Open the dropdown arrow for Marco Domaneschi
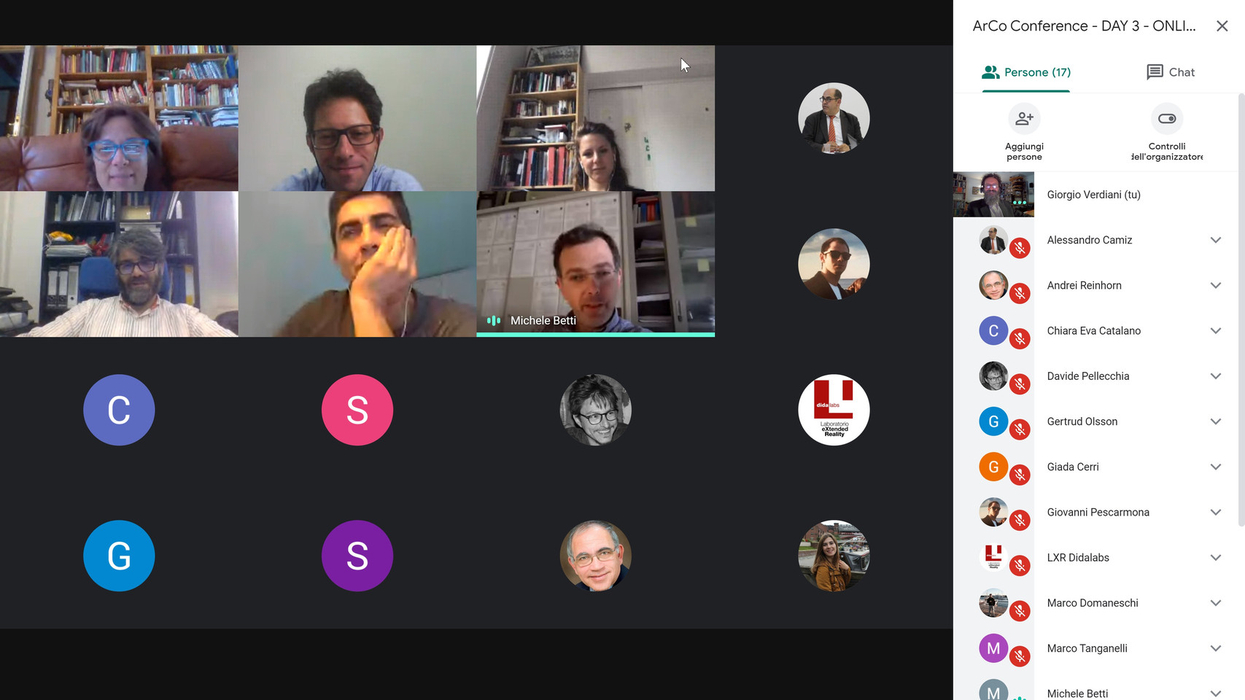This screenshot has width=1245, height=700. click(1216, 603)
